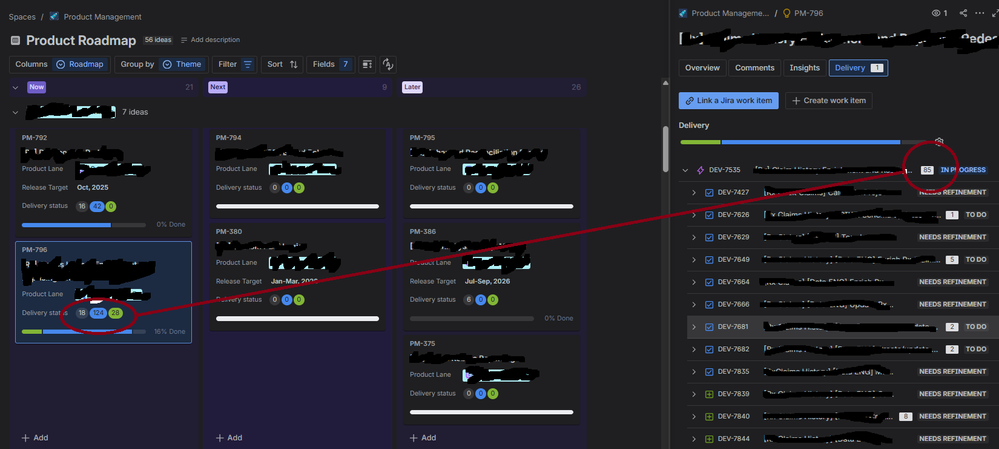999x449 pixels.
Task: Click the epic lightning icon for DEV-7535
Action: tap(700, 170)
